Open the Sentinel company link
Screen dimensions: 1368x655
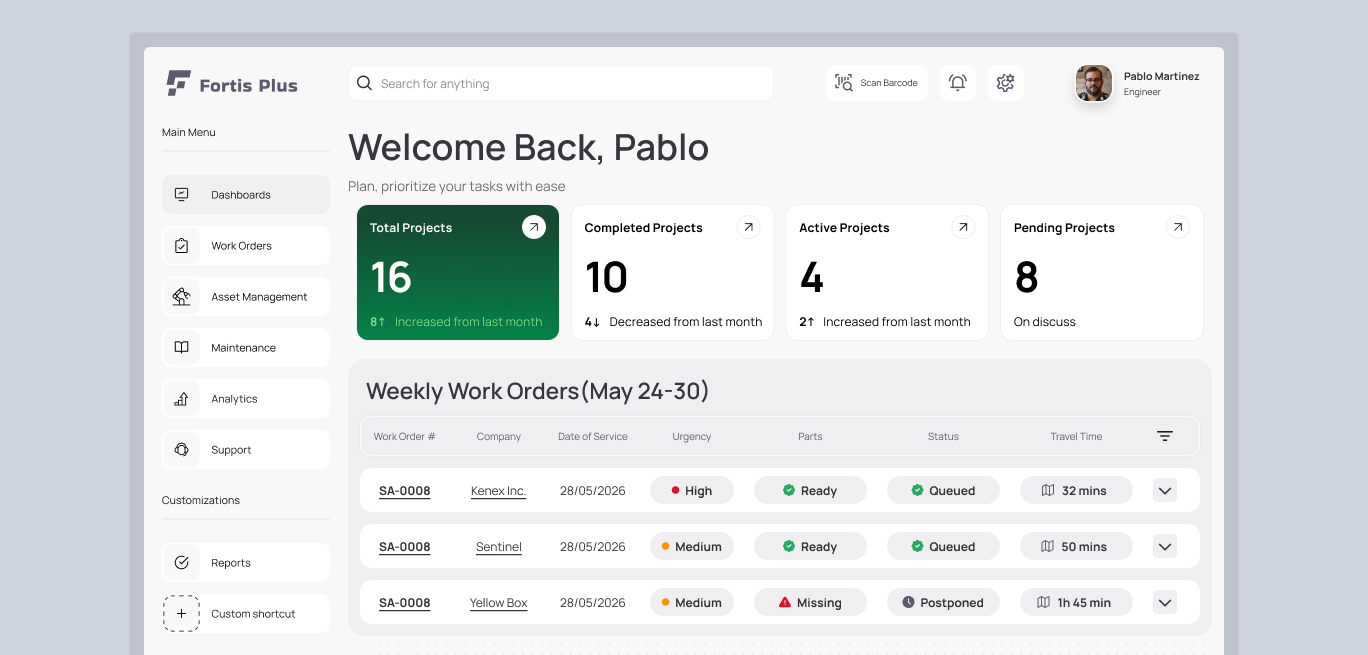tap(499, 547)
